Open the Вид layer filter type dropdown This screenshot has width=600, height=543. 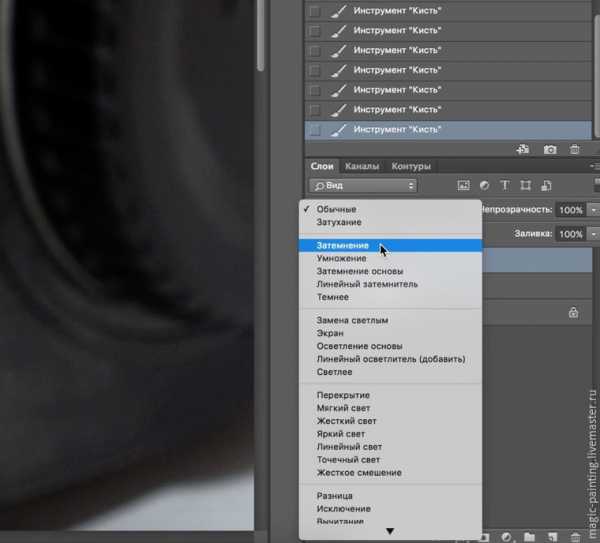363,186
